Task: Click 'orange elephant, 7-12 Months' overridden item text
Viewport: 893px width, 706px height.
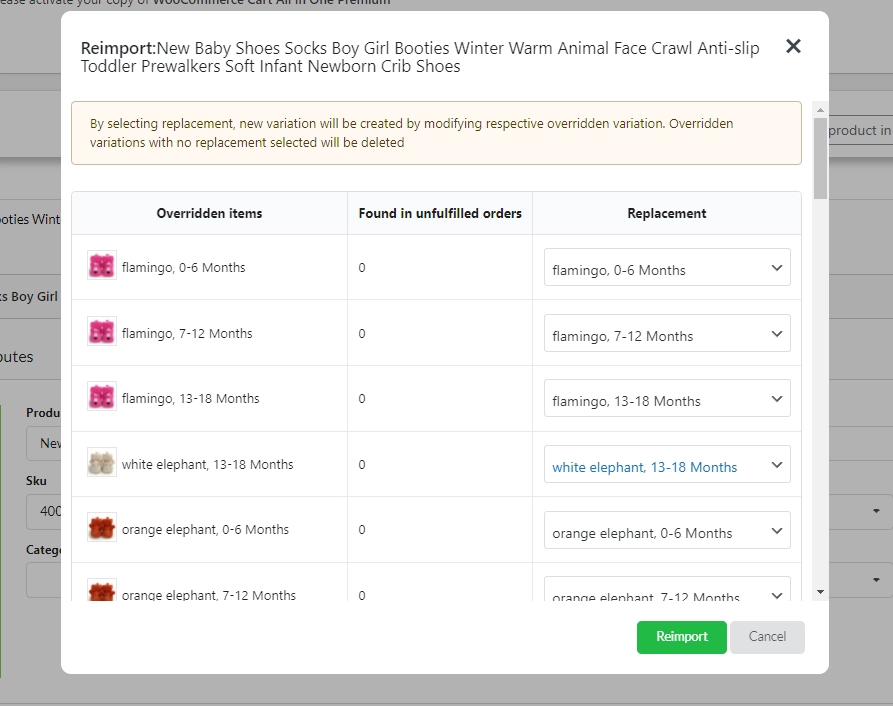Action: pyautogui.click(x=208, y=595)
